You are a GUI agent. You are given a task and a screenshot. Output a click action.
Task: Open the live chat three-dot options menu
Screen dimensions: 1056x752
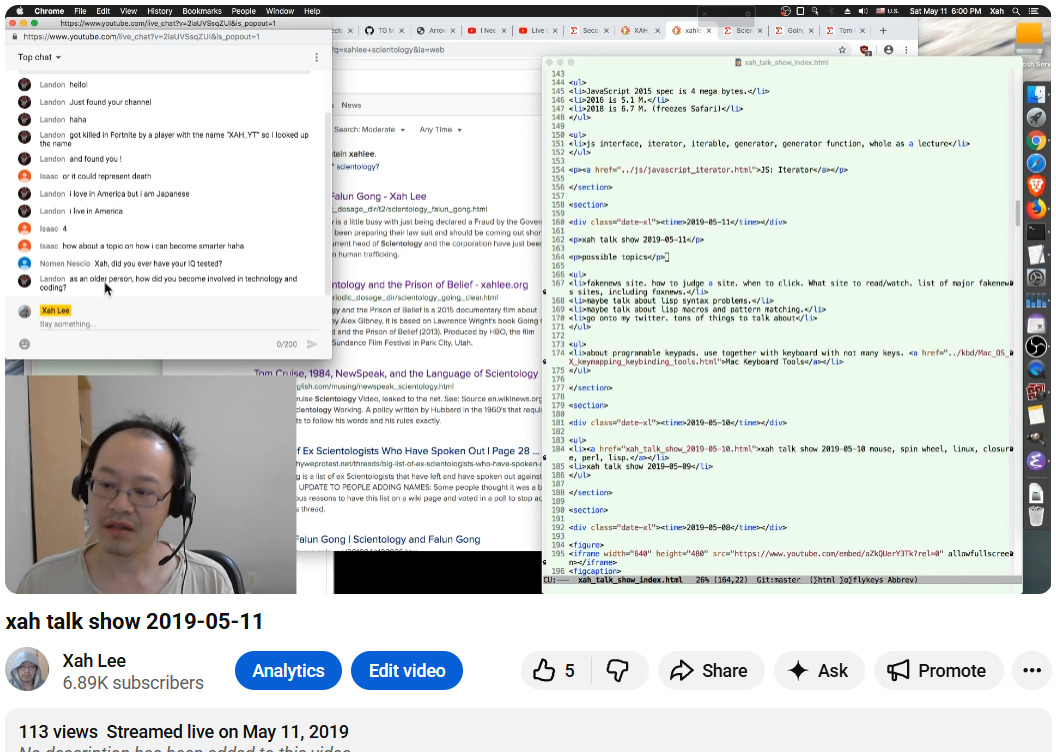coord(317,57)
